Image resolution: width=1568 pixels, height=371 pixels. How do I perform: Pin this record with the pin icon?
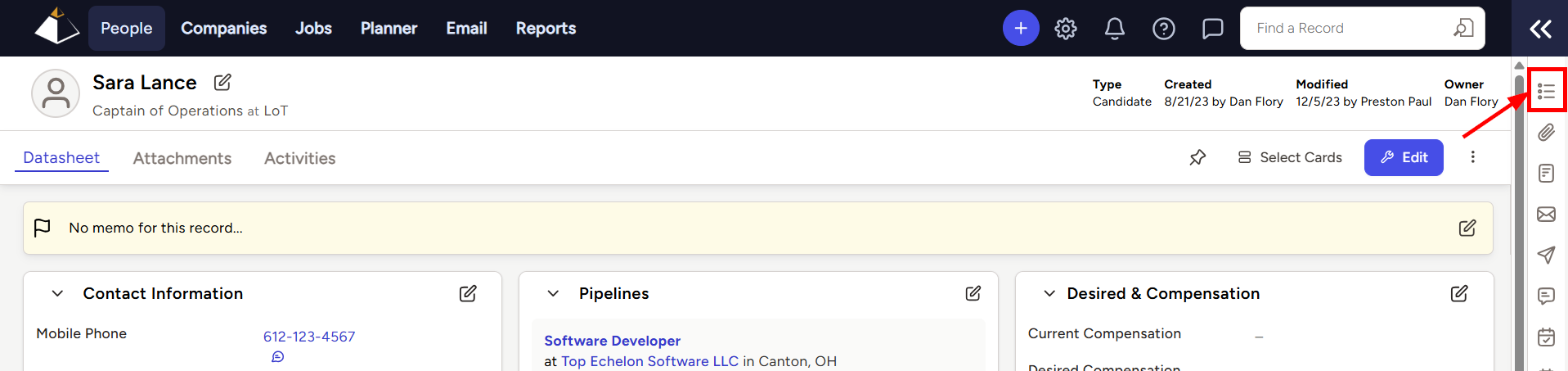click(x=1197, y=157)
